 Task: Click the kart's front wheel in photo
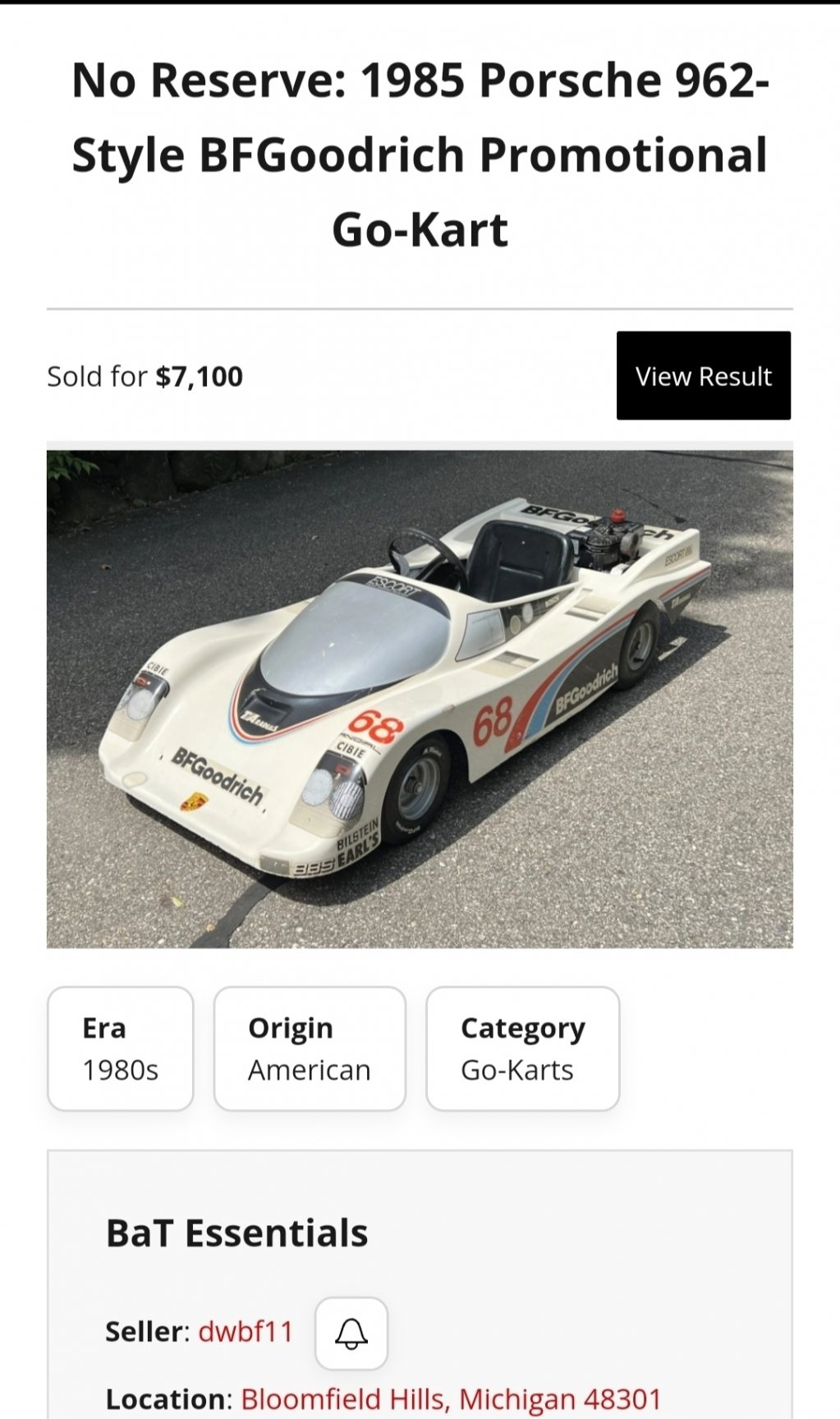(x=417, y=787)
